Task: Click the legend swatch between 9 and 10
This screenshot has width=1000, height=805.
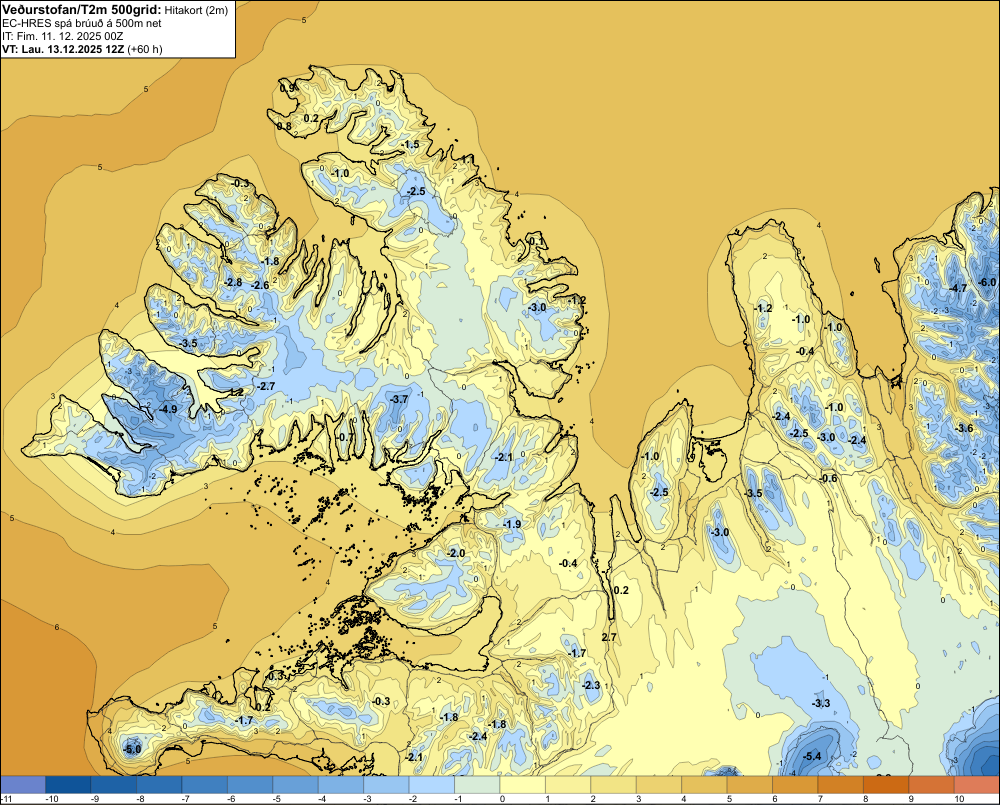Action: (931, 784)
